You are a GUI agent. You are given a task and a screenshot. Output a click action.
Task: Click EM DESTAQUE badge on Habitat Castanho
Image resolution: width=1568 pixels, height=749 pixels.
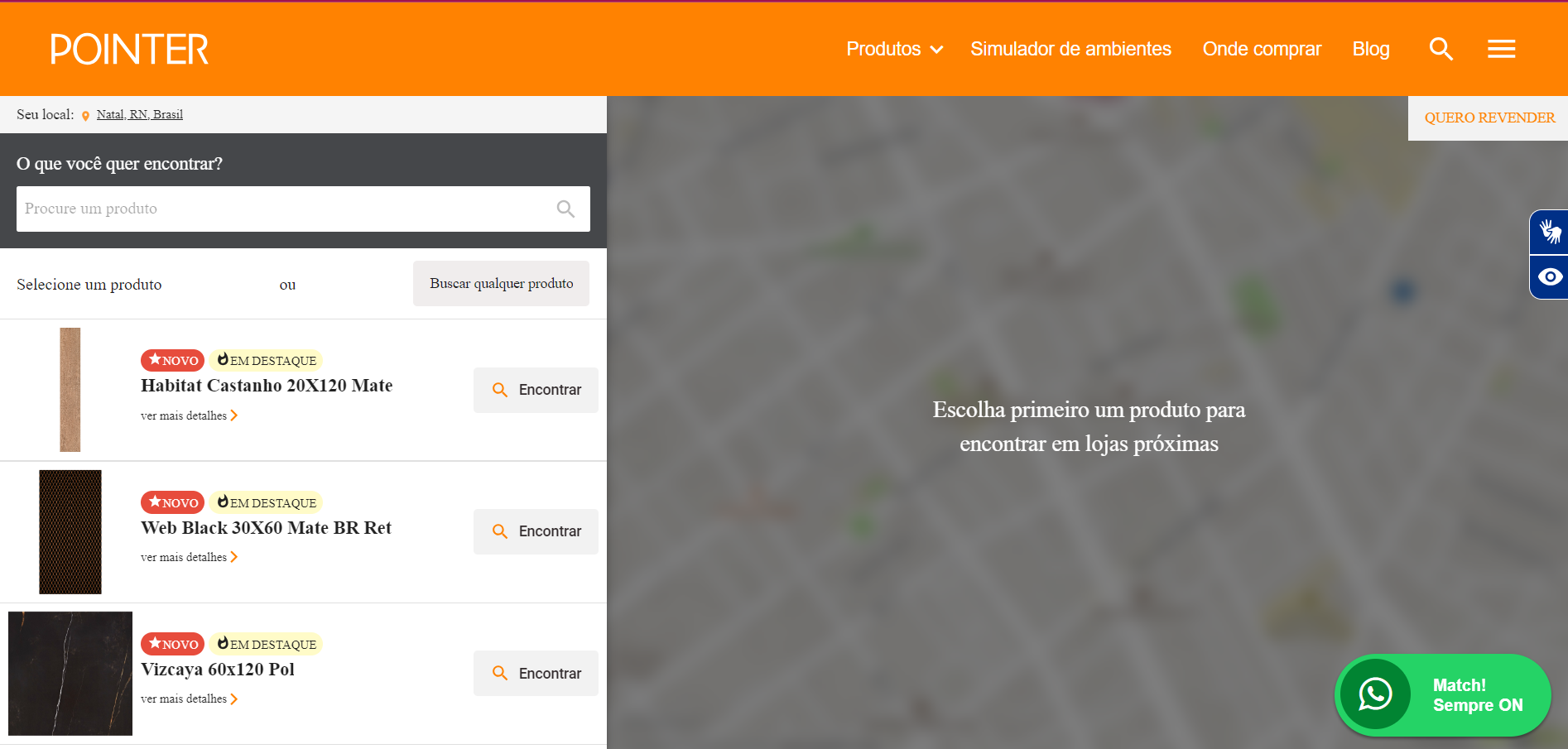(x=265, y=360)
